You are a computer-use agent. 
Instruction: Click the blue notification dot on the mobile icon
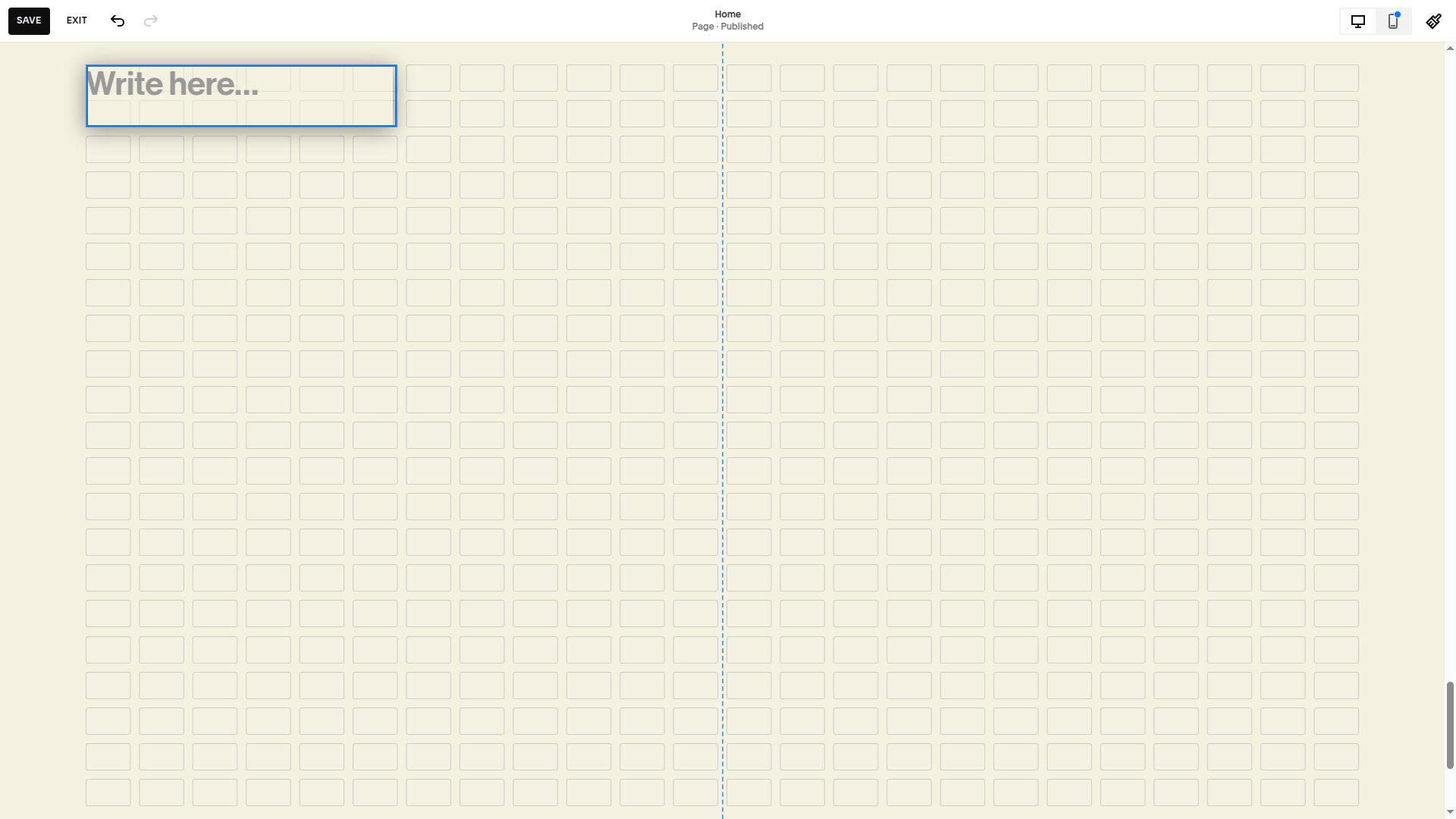pyautogui.click(x=1398, y=14)
